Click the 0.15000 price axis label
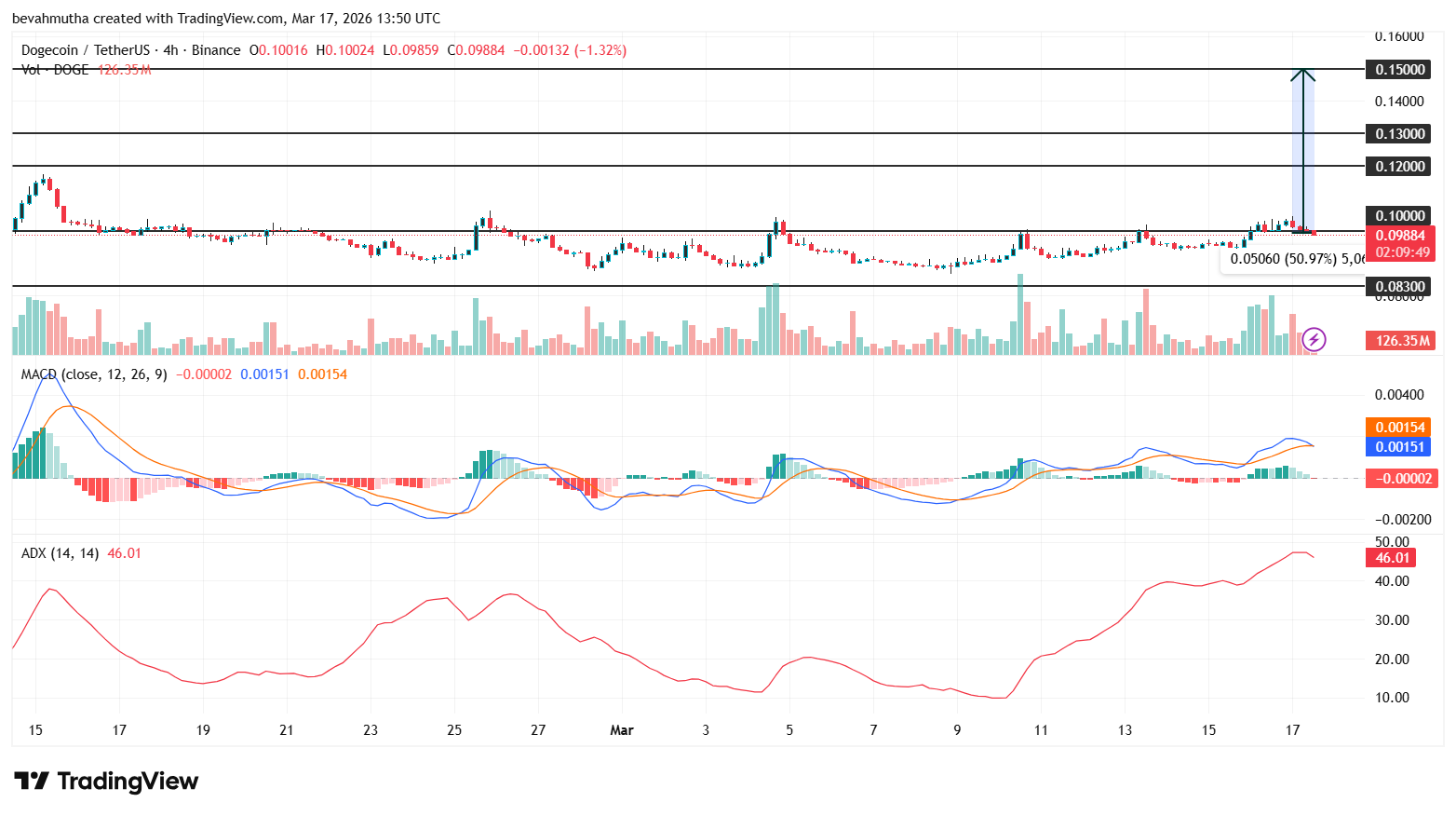1456x816 pixels. point(1399,69)
